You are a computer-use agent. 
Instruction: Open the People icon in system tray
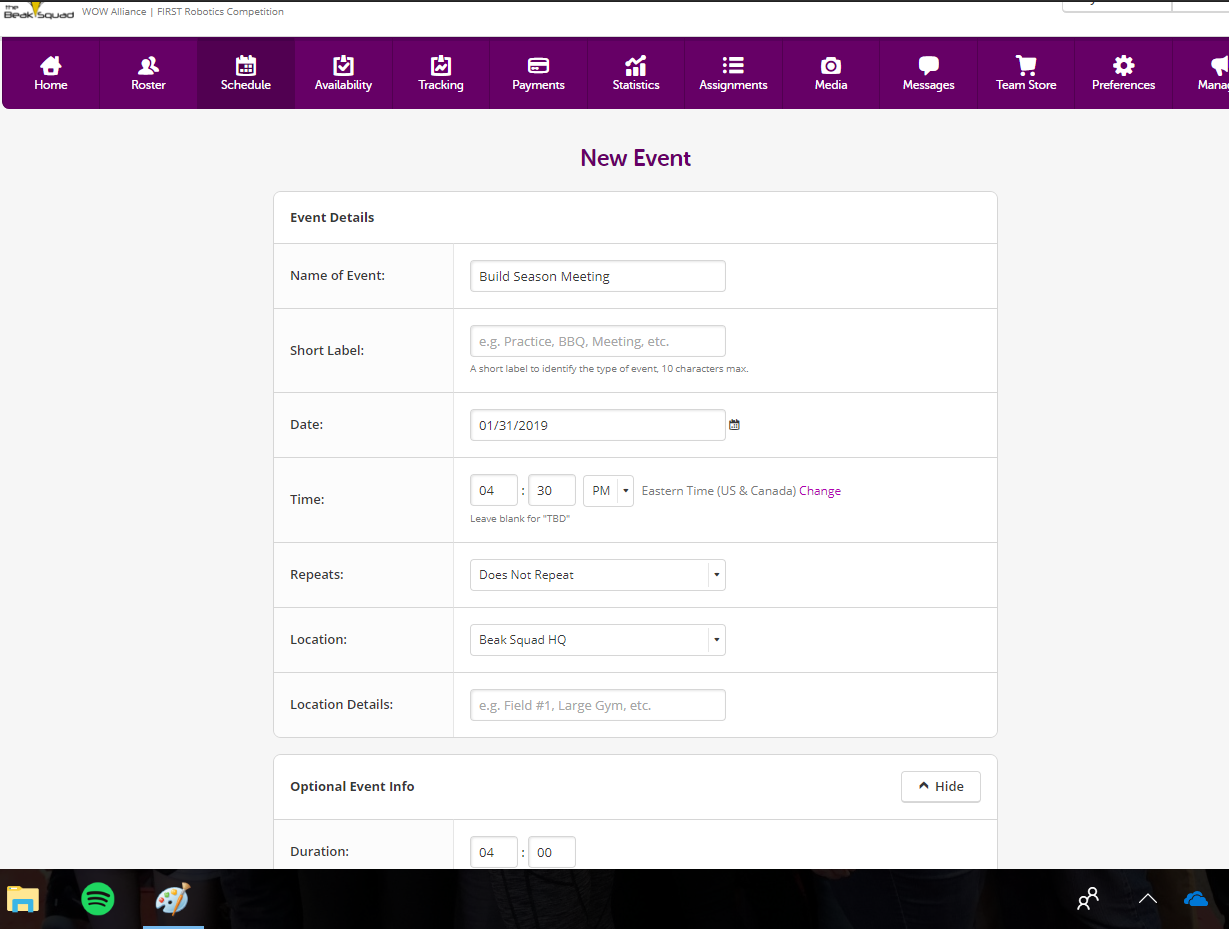(1088, 899)
